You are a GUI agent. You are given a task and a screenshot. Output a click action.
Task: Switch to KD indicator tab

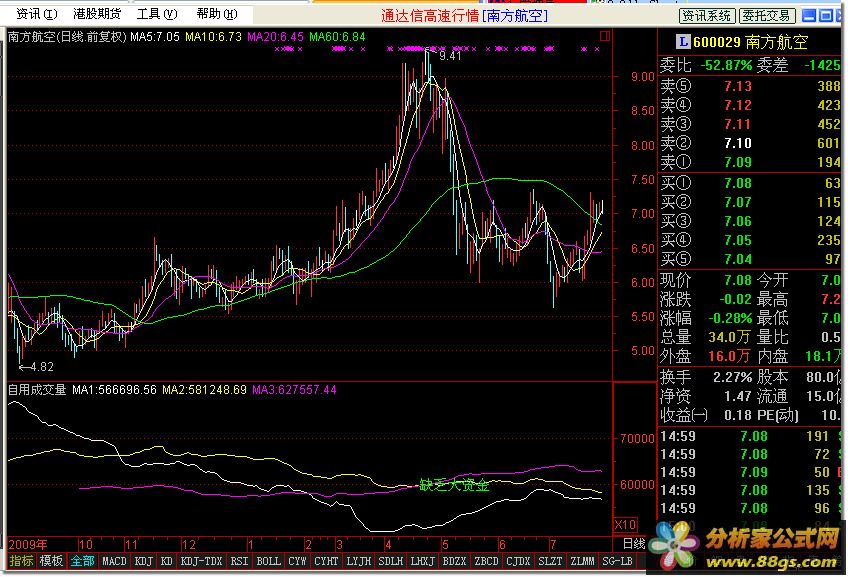click(167, 561)
